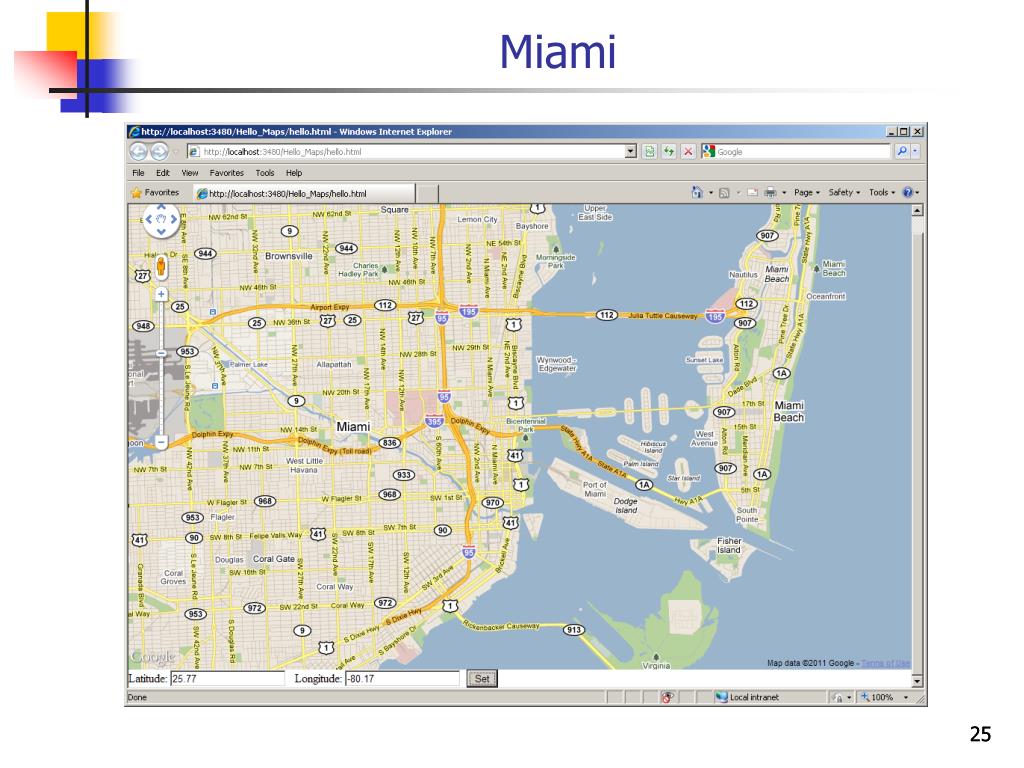Screen dimensions: 1024x768
Task: Click the Dodge Island label
Action: tap(626, 505)
